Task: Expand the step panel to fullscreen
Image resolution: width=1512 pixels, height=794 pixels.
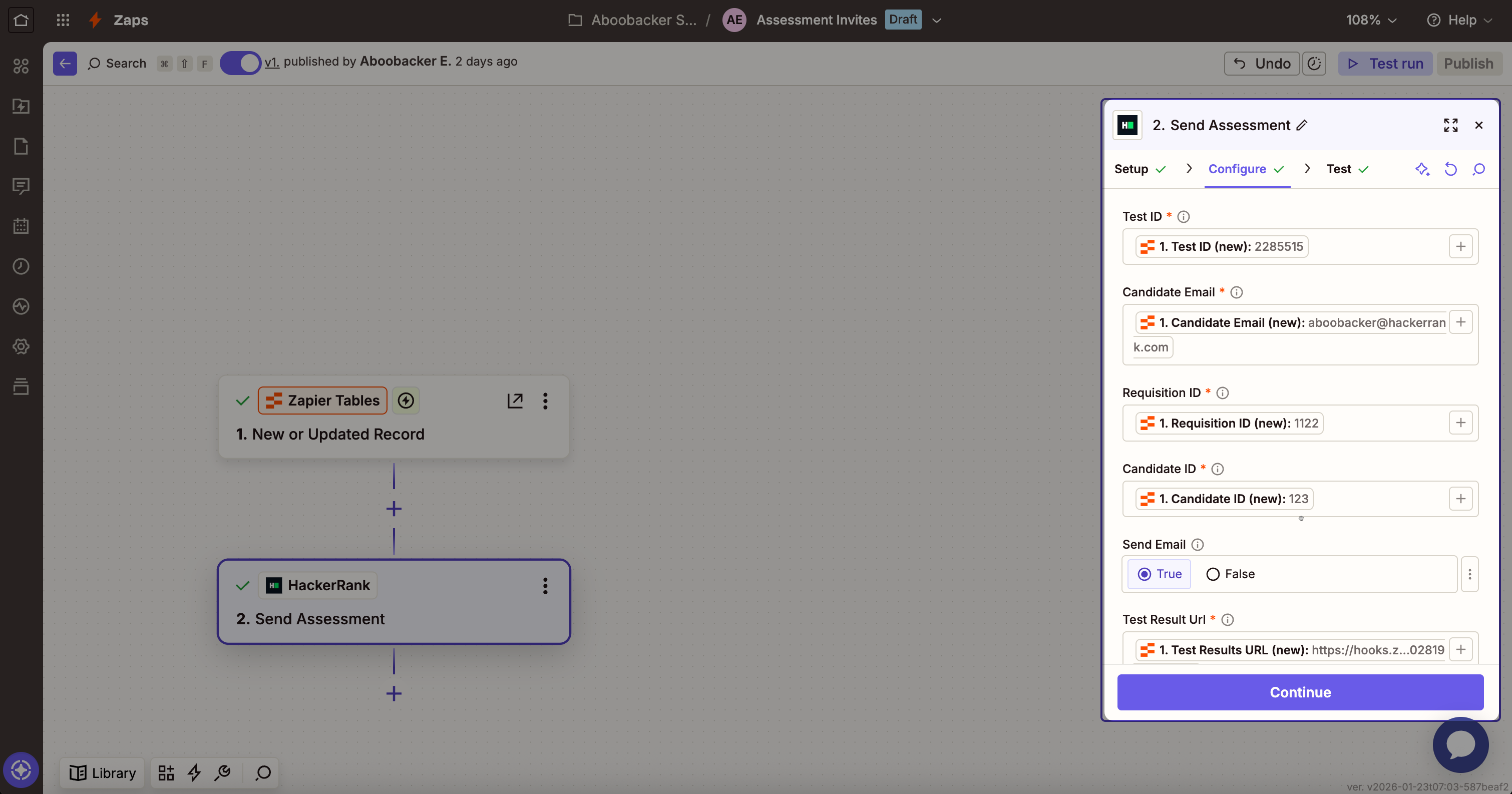Action: pos(1450,125)
